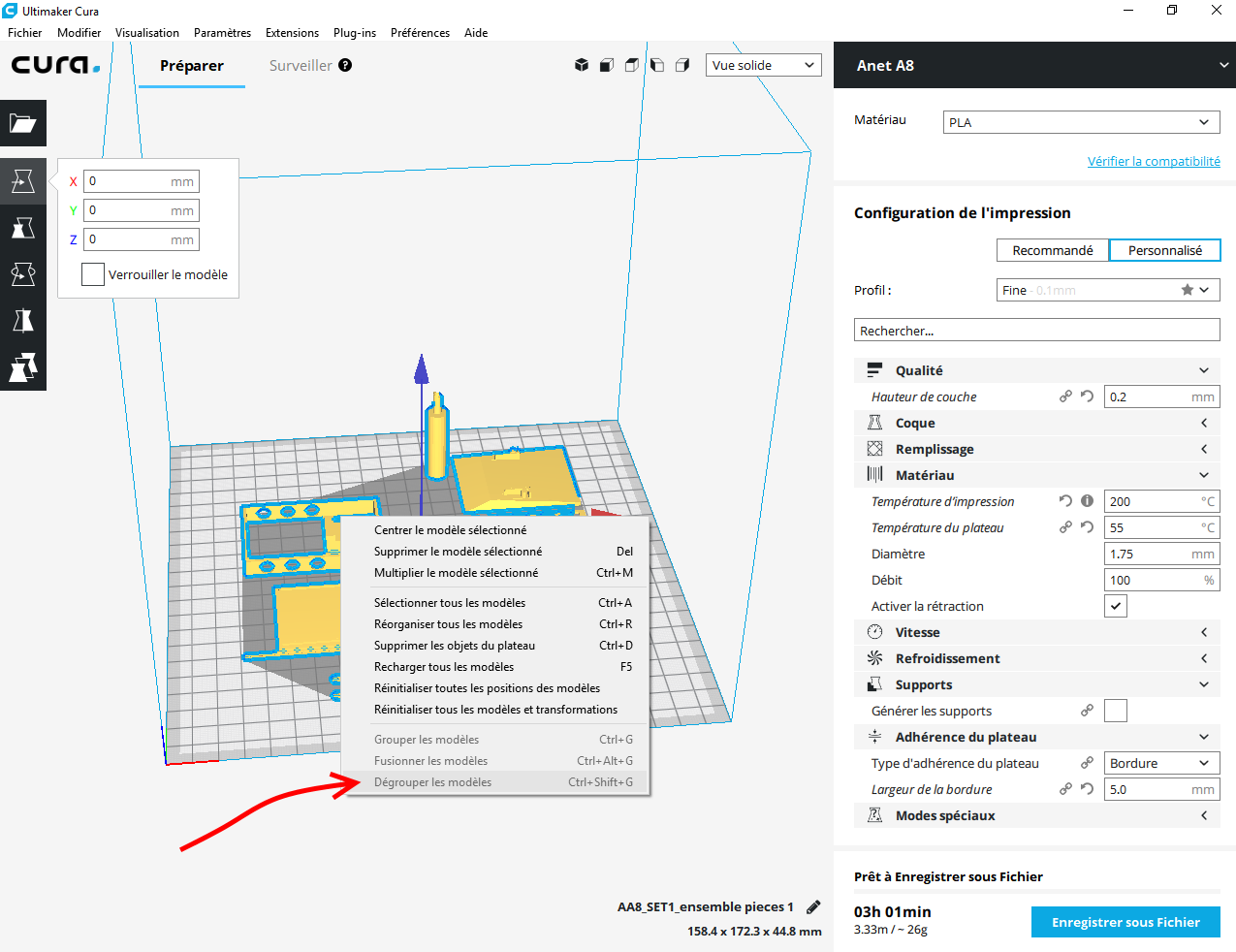The height and width of the screenshot is (952, 1236).
Task: Select the Mirror tool in left toolbar
Action: pyautogui.click(x=23, y=321)
